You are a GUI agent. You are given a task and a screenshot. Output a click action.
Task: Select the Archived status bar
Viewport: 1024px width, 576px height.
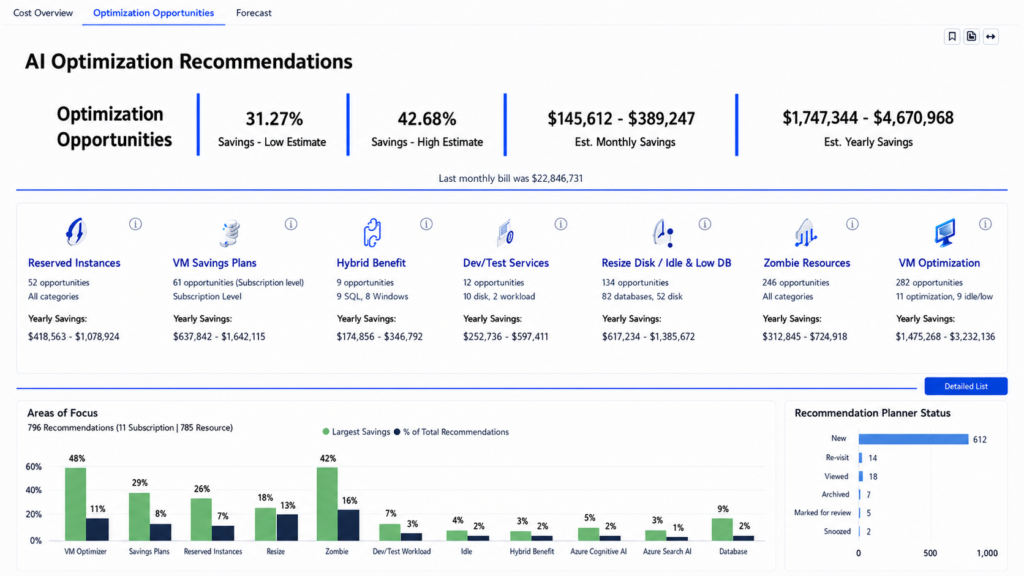click(859, 494)
